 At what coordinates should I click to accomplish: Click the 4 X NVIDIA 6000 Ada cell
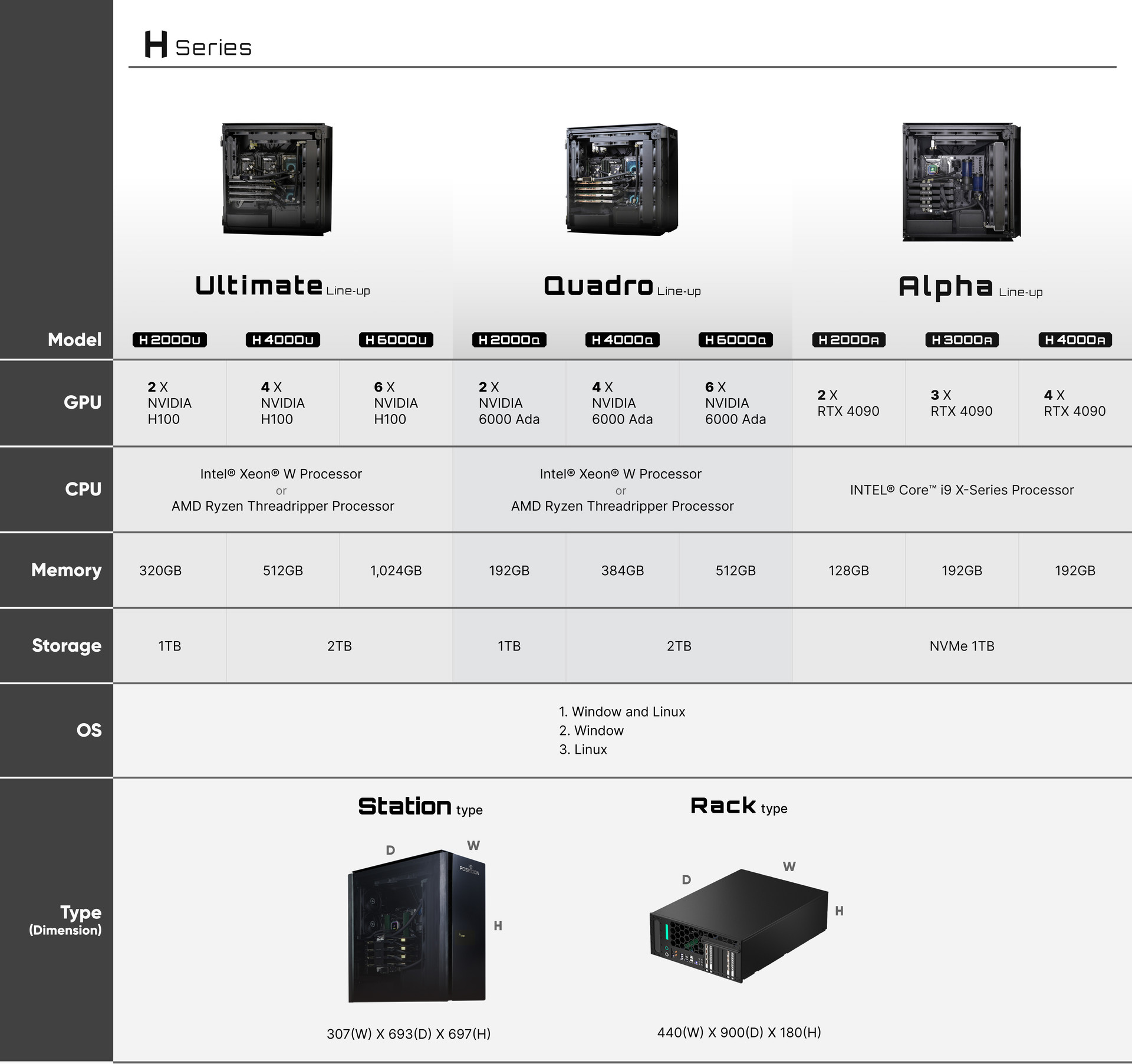coord(623,403)
